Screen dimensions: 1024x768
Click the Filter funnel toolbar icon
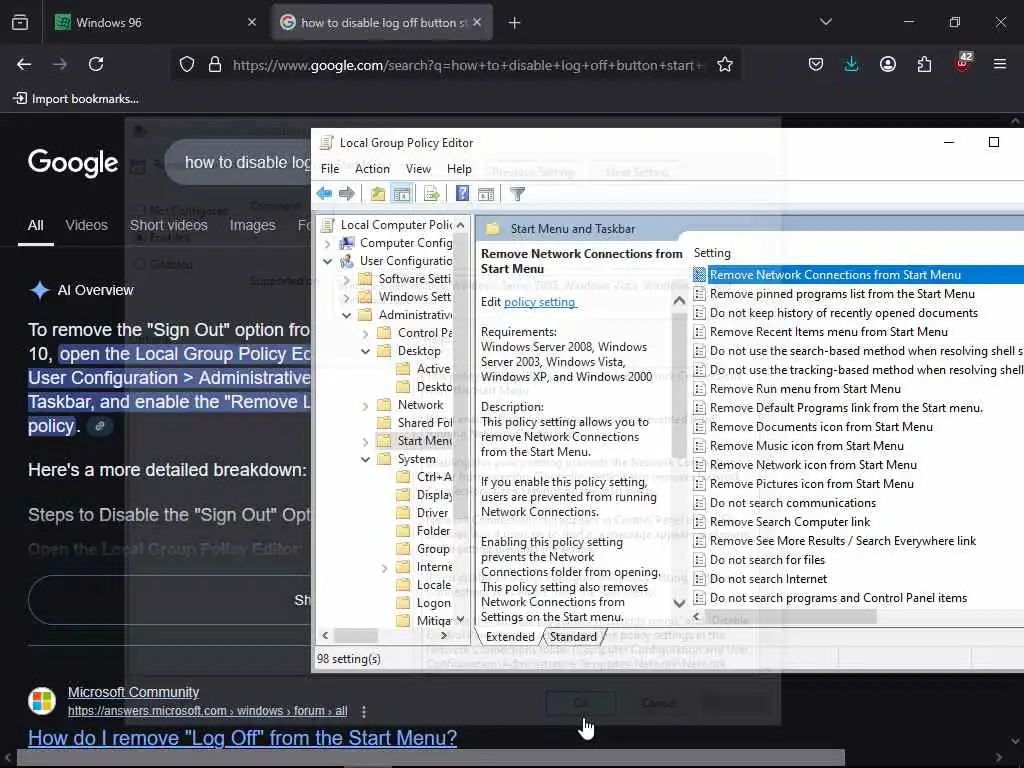coord(517,193)
